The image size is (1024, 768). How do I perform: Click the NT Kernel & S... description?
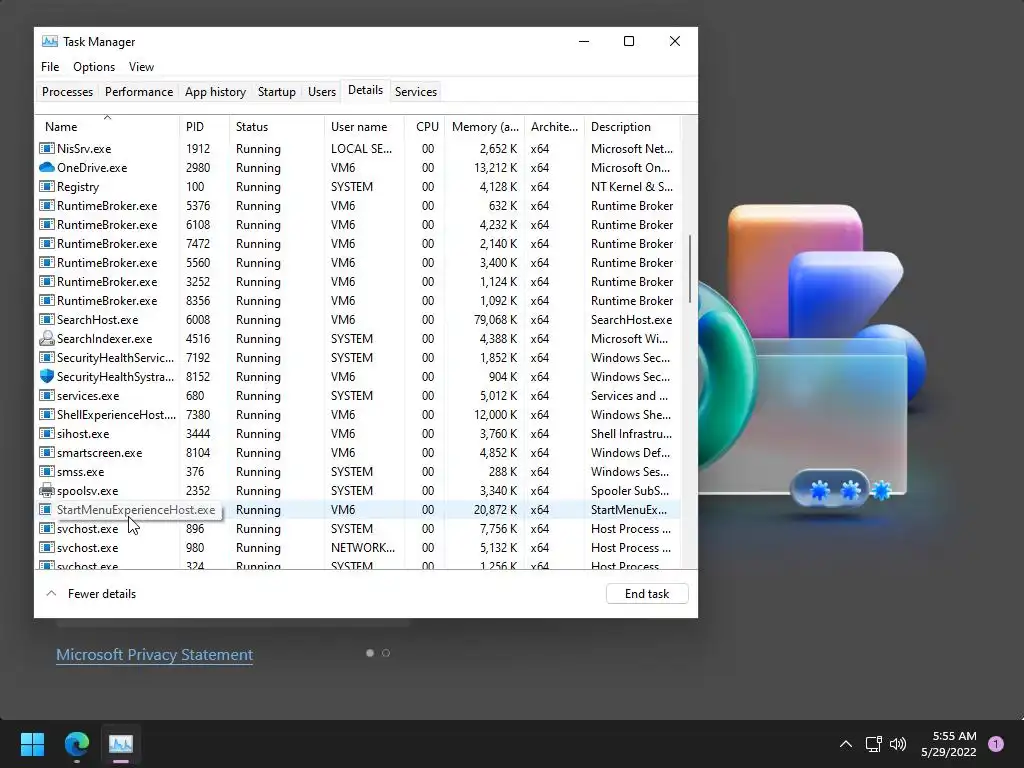[632, 186]
